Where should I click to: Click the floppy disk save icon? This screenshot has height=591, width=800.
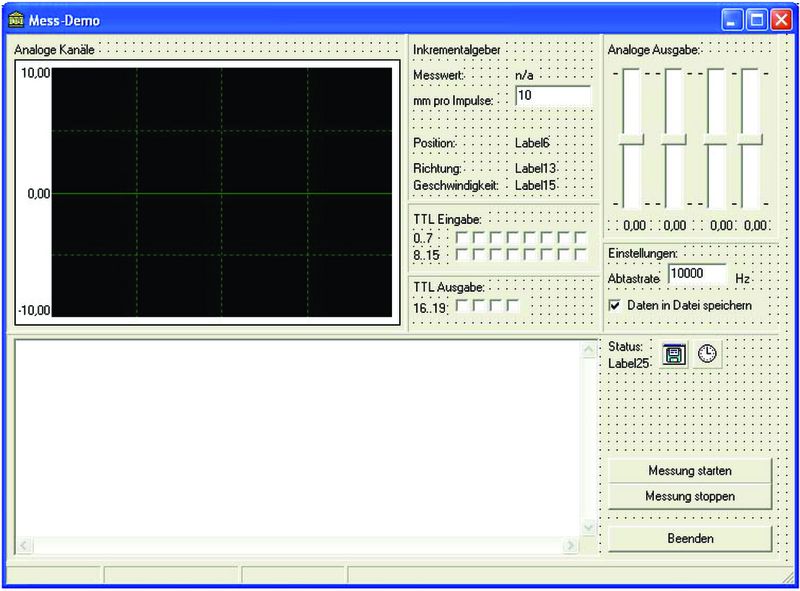click(674, 355)
